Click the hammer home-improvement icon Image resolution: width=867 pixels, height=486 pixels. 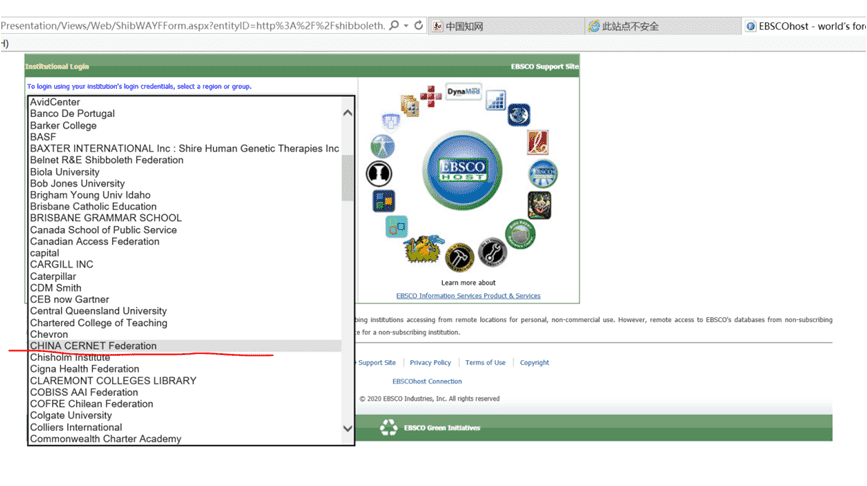coord(459,256)
